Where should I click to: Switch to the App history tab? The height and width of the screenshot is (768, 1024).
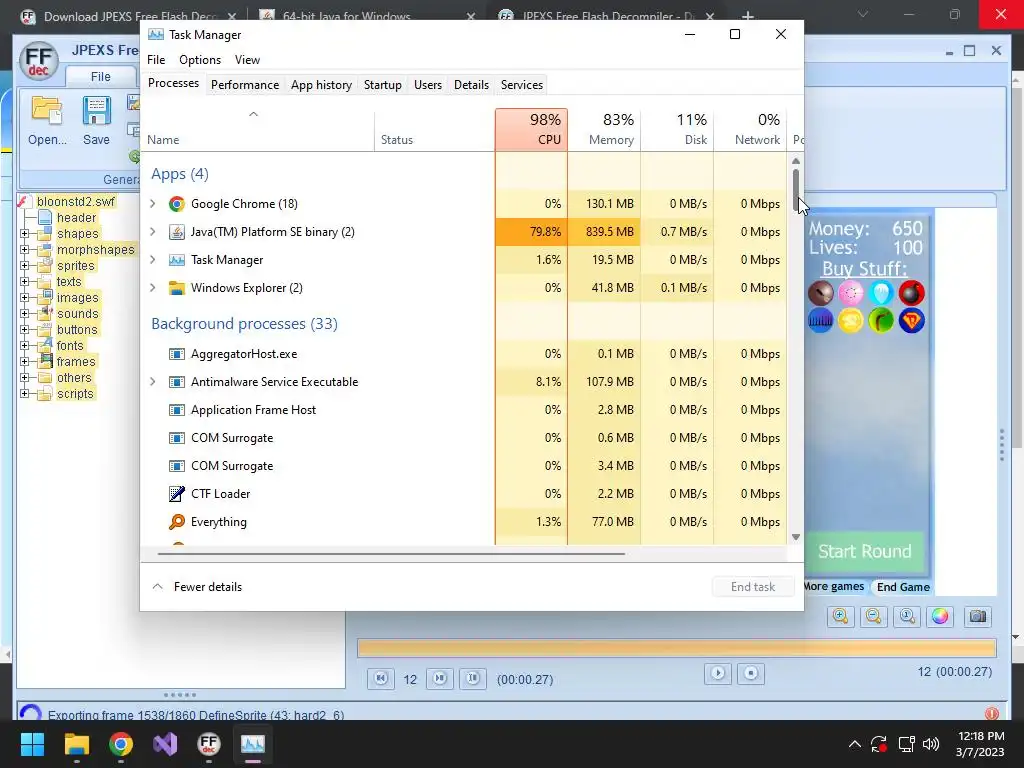pos(321,85)
